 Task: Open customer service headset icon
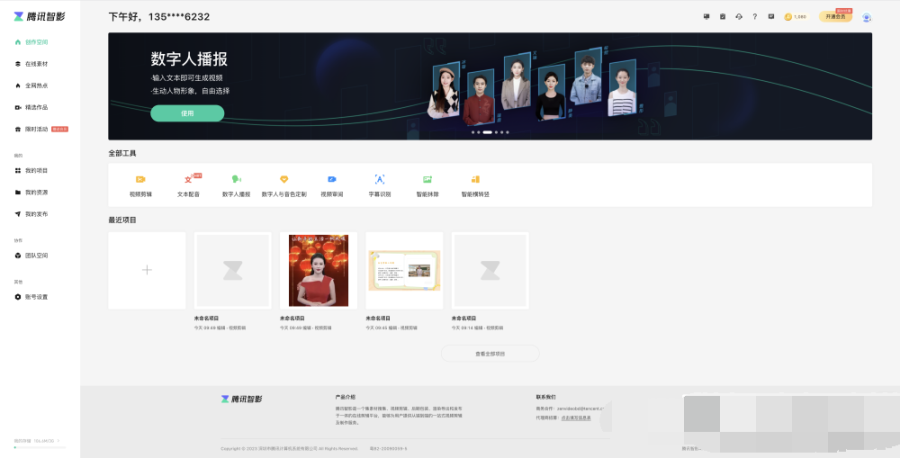coord(739,17)
